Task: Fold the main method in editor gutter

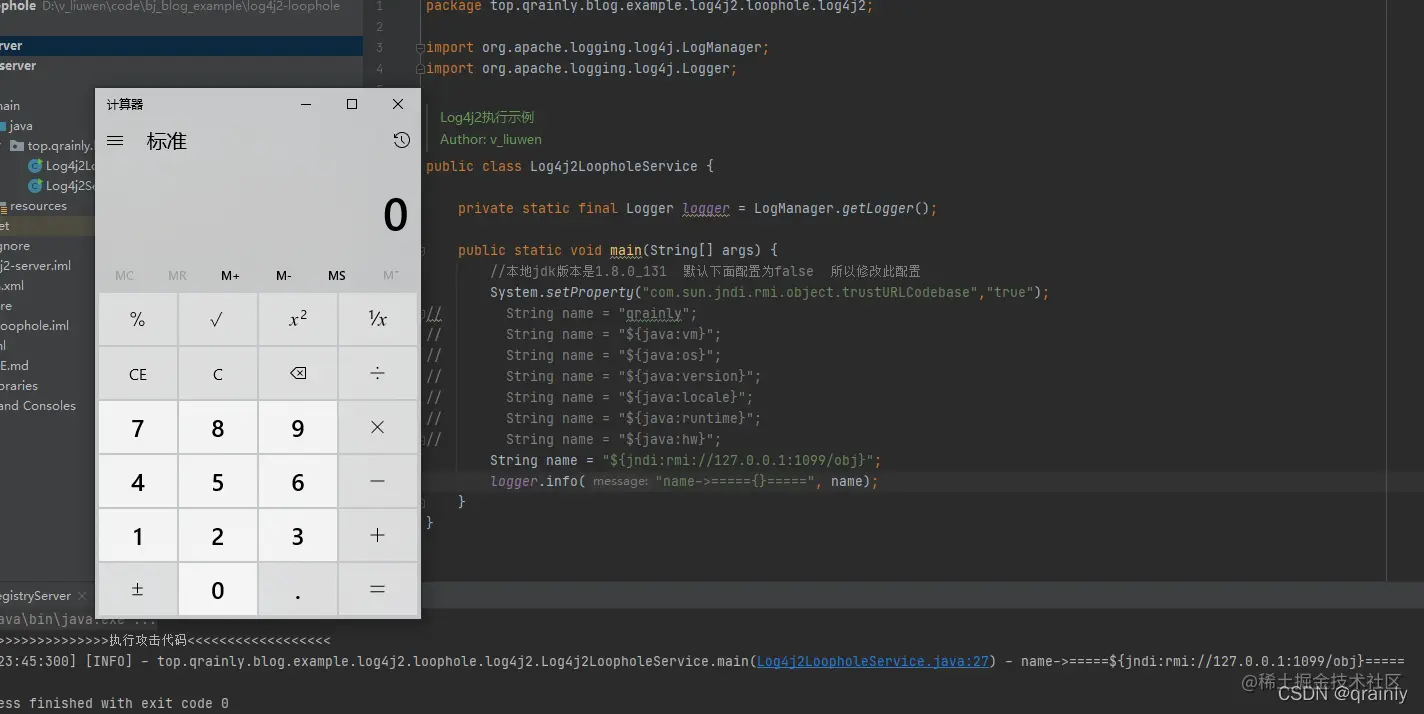Action: [x=421, y=250]
